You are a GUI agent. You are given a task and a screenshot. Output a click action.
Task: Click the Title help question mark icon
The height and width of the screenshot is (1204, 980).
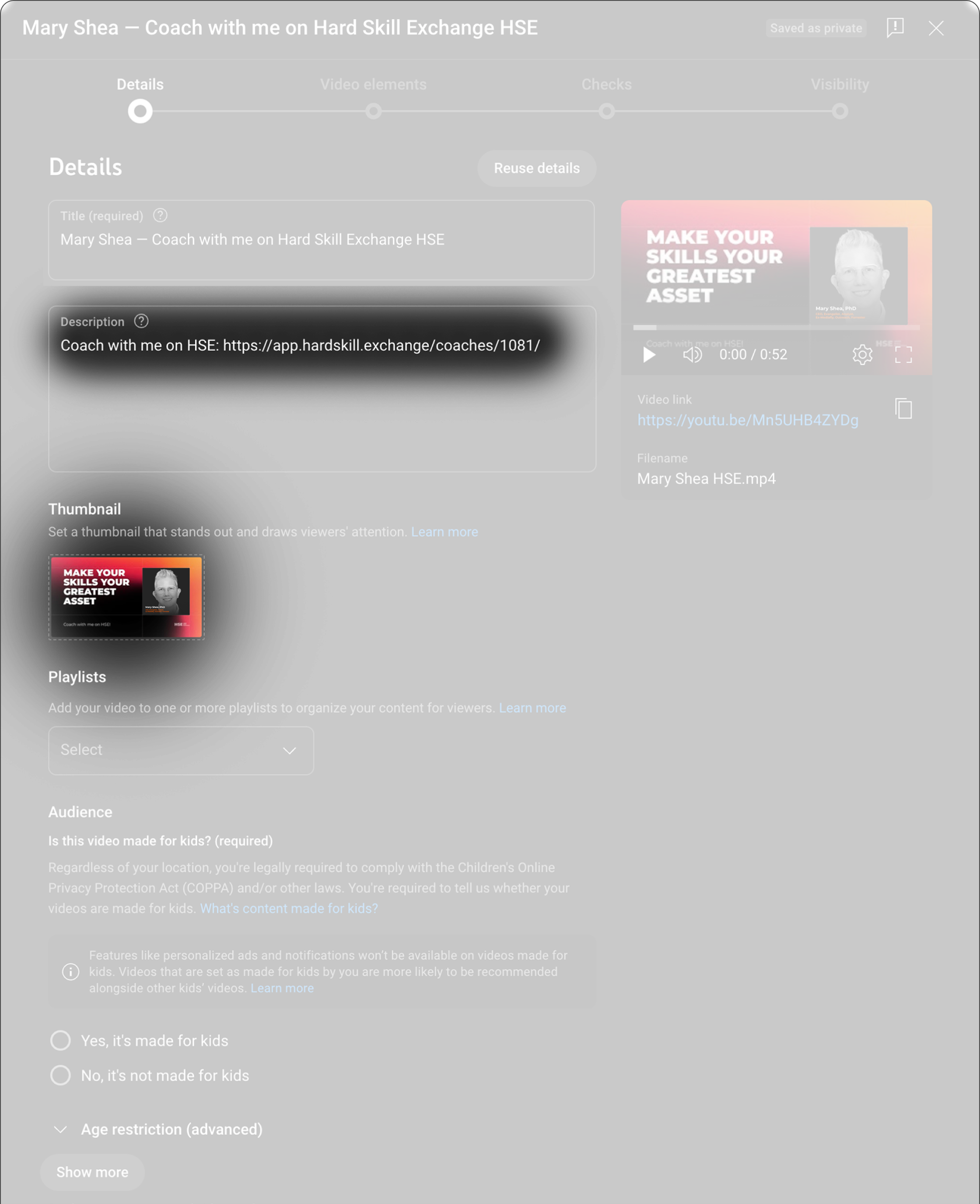[160, 215]
